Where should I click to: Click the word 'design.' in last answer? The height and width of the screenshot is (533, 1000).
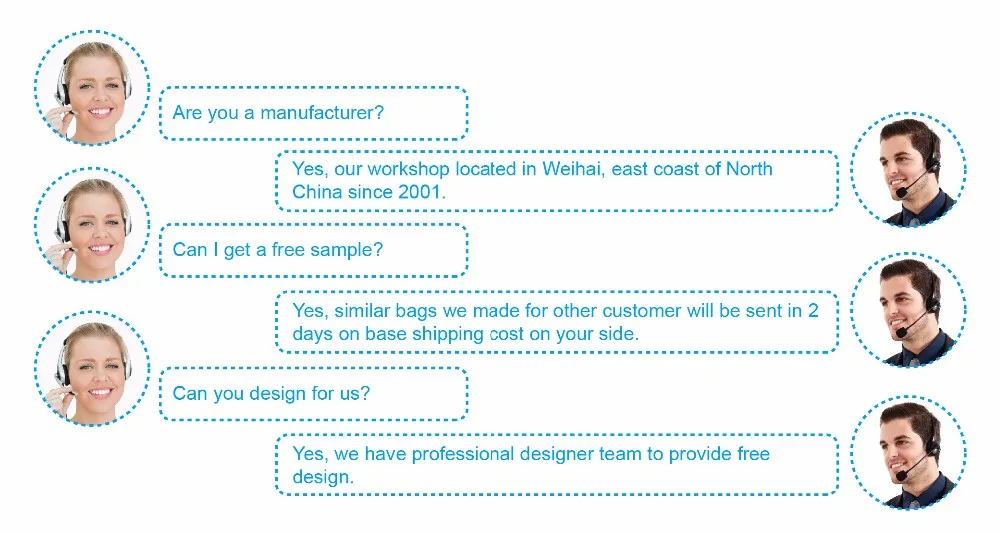(x=323, y=476)
